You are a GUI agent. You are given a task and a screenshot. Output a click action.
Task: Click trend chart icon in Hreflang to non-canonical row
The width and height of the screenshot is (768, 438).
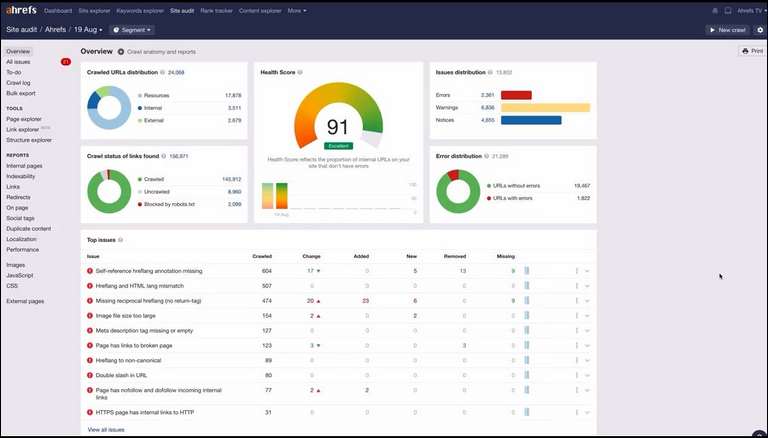(x=527, y=361)
